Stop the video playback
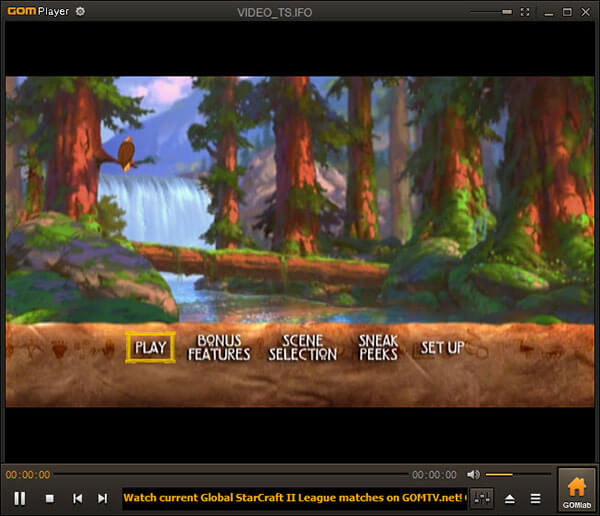The height and width of the screenshot is (516, 600). (x=50, y=498)
